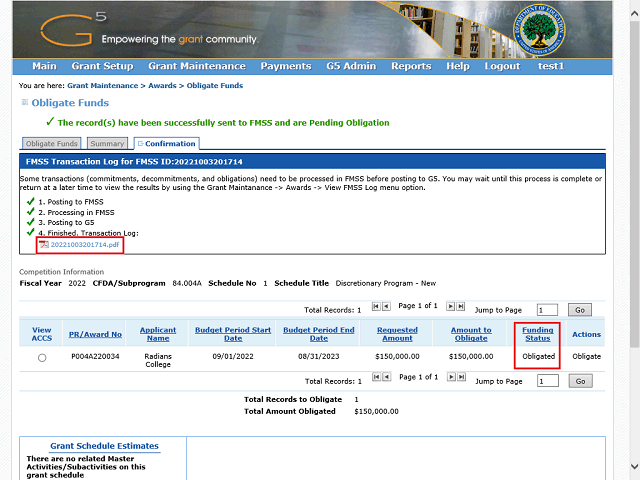
Task: Click the 09/01/2022 start date cell
Action: click(233, 356)
